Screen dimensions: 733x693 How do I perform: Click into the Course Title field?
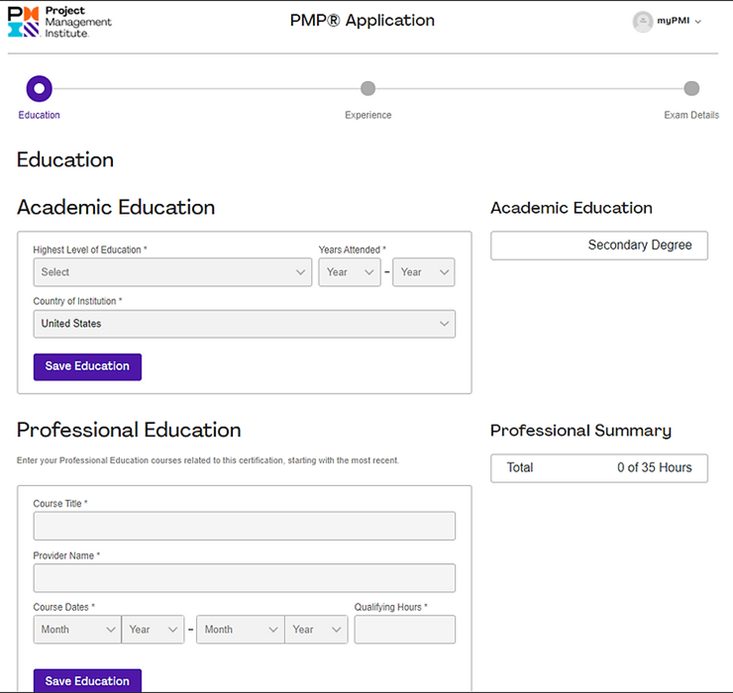point(244,526)
